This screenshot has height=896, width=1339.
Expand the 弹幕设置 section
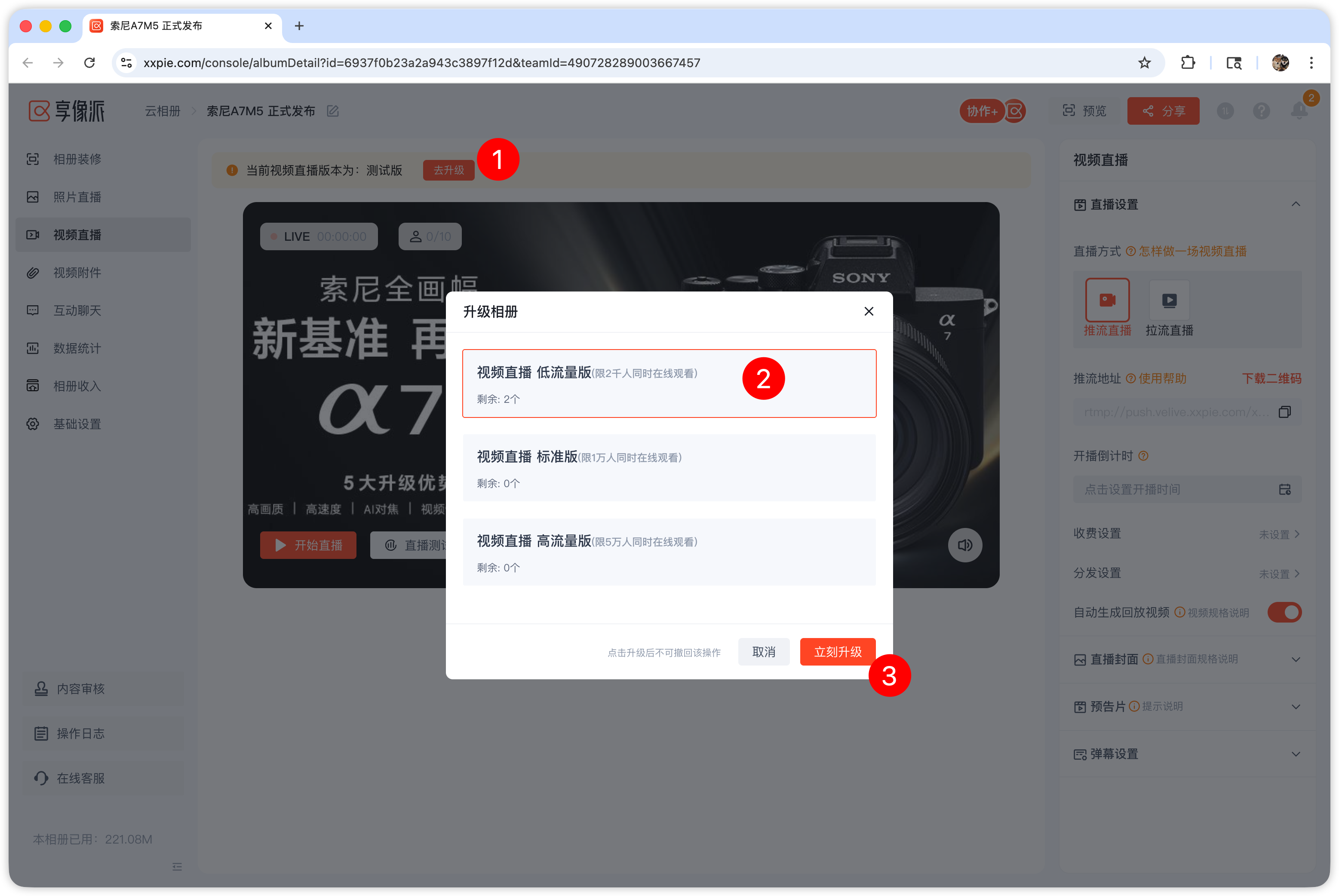tap(1295, 754)
